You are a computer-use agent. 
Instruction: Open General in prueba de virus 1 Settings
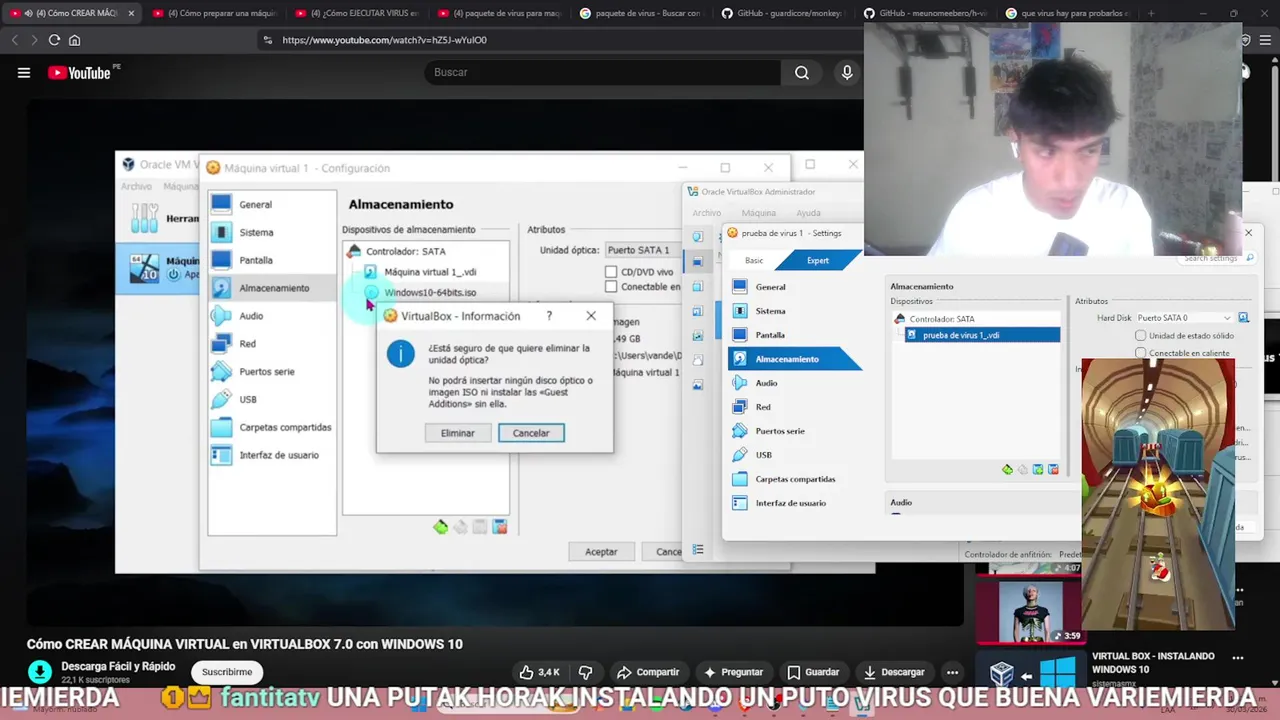coord(770,287)
